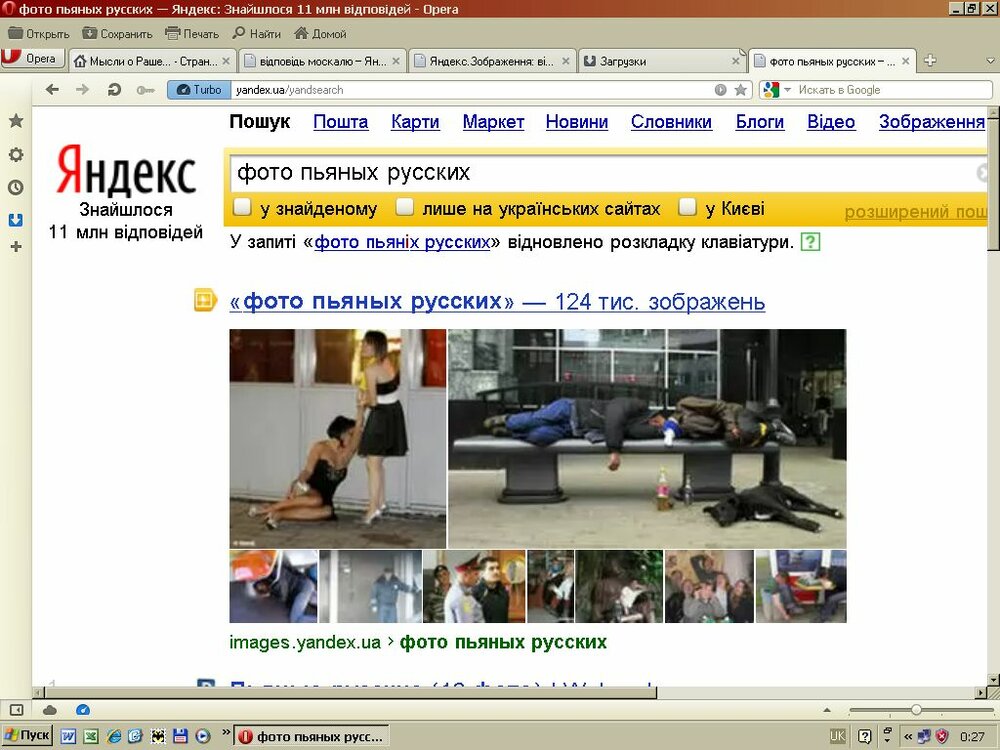This screenshot has height=750, width=1000.
Task: Click the zoom slider in status bar
Action: (916, 710)
